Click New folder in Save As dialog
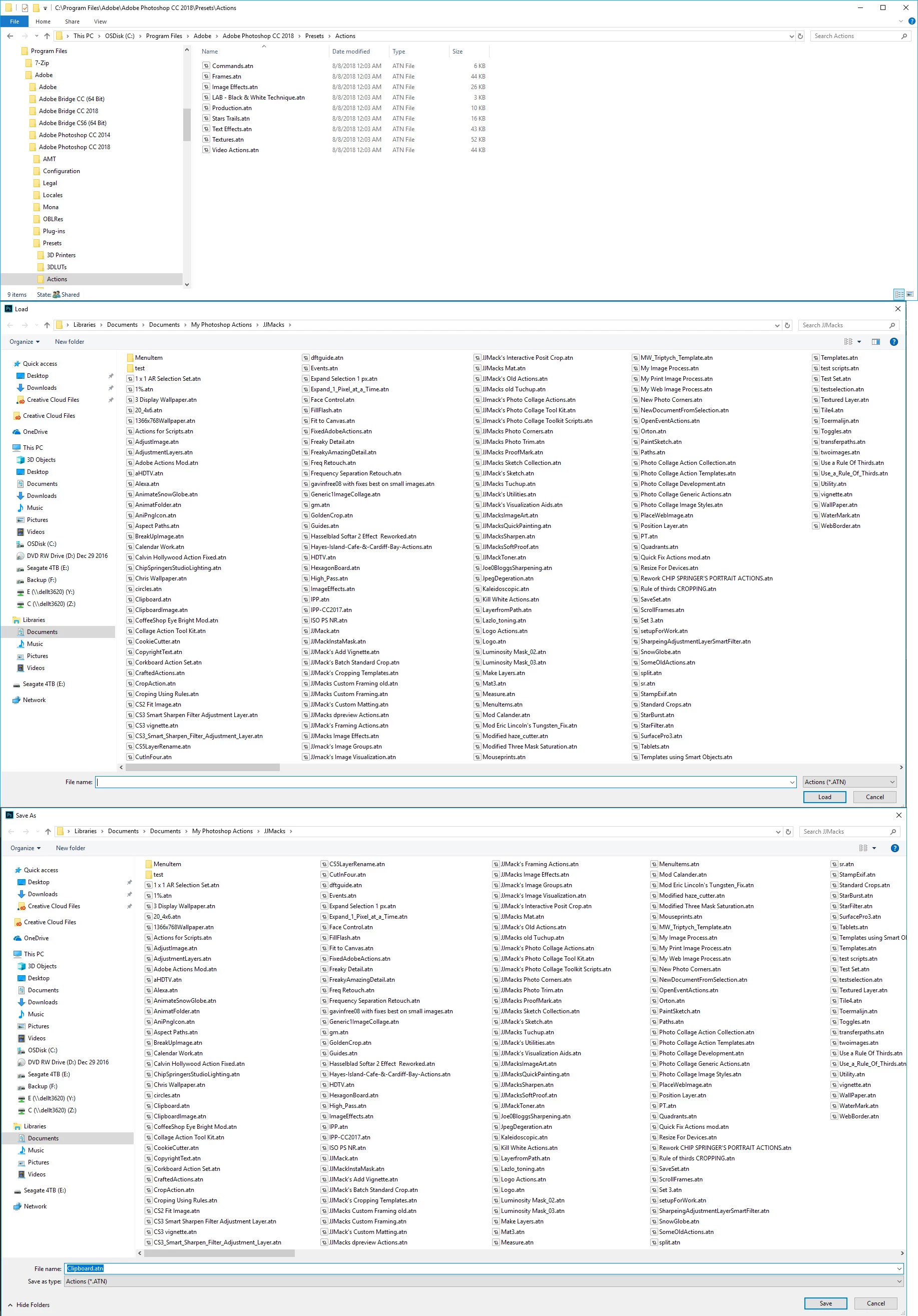This screenshot has width=918, height=1316. point(71,848)
